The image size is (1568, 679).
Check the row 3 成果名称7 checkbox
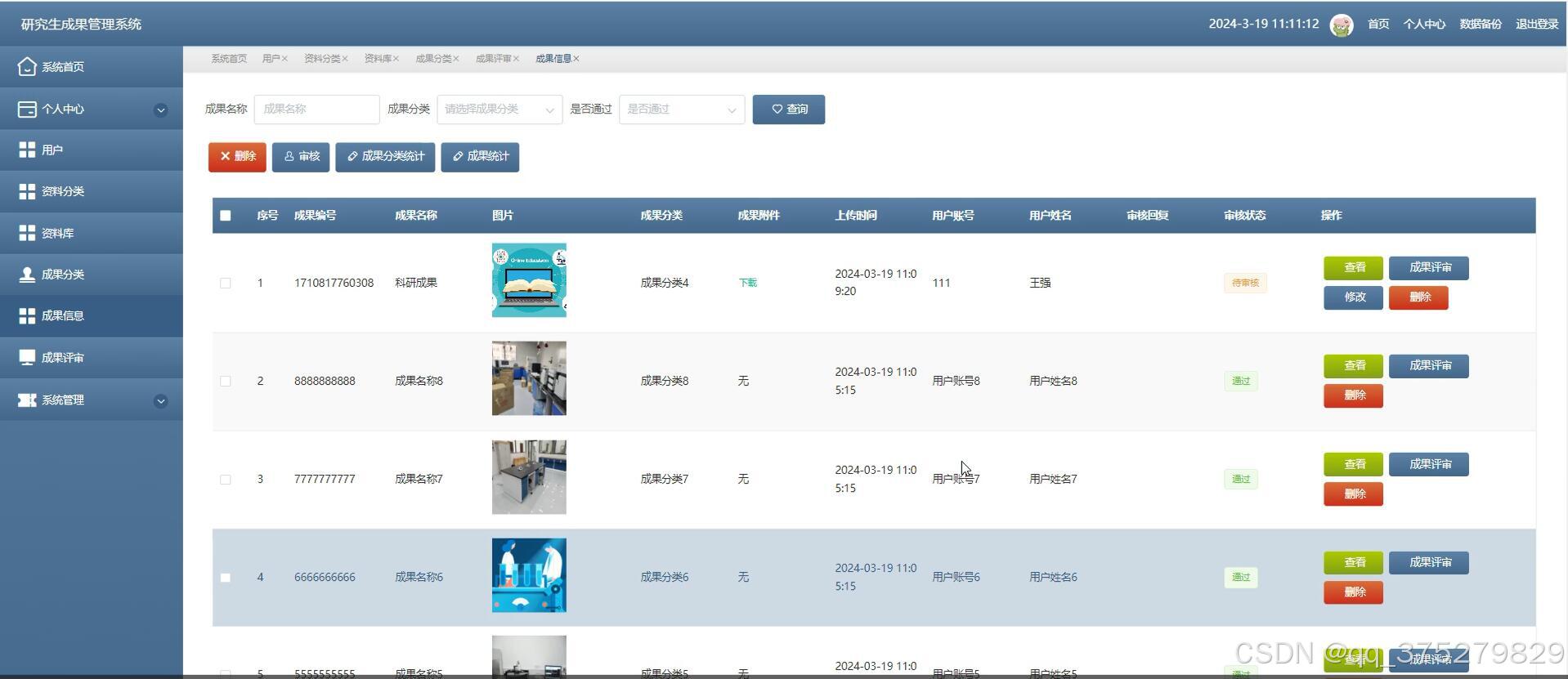click(226, 480)
